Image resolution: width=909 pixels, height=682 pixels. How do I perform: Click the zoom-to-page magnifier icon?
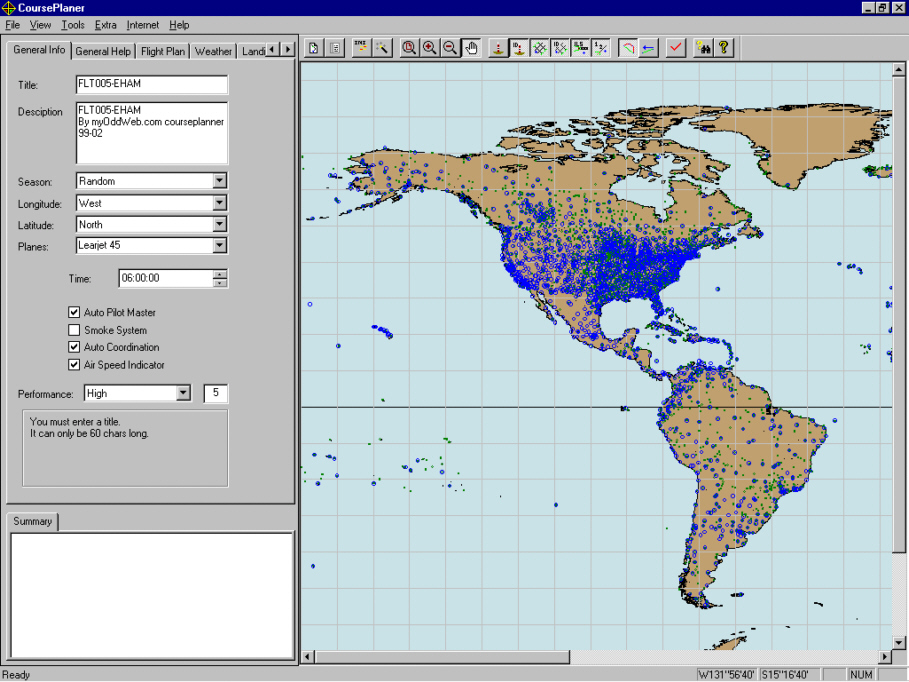[409, 48]
